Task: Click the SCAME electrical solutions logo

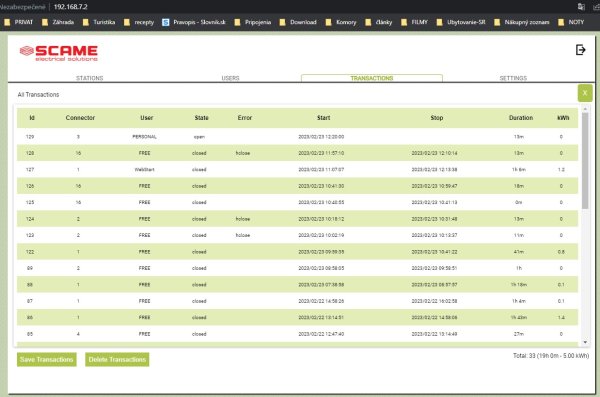Action: point(59,53)
